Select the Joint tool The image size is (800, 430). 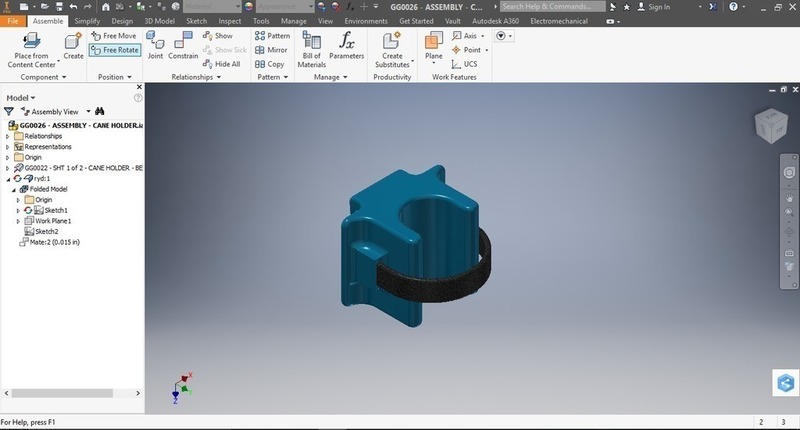click(x=155, y=45)
